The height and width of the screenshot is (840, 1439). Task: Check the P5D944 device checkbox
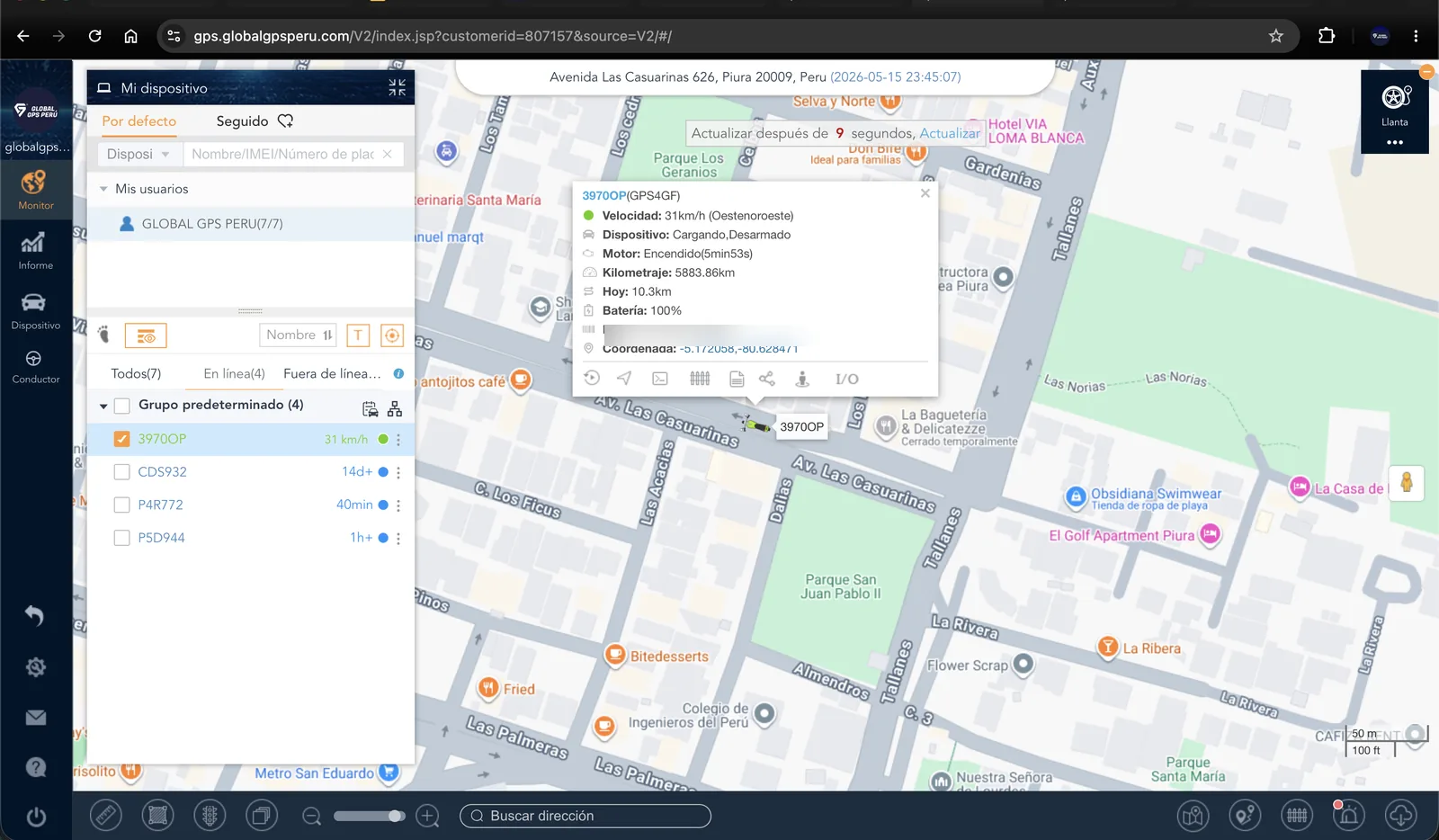(122, 538)
